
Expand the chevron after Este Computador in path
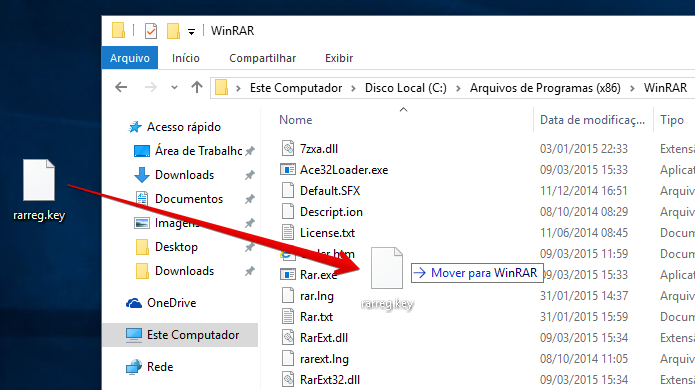[353, 88]
